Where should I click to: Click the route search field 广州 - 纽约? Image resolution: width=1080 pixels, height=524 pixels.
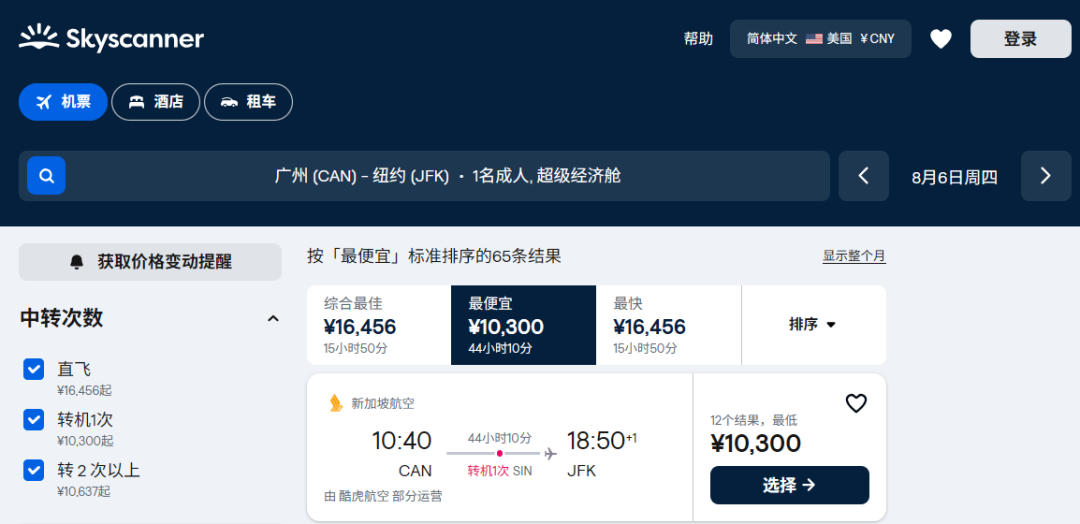(448, 176)
